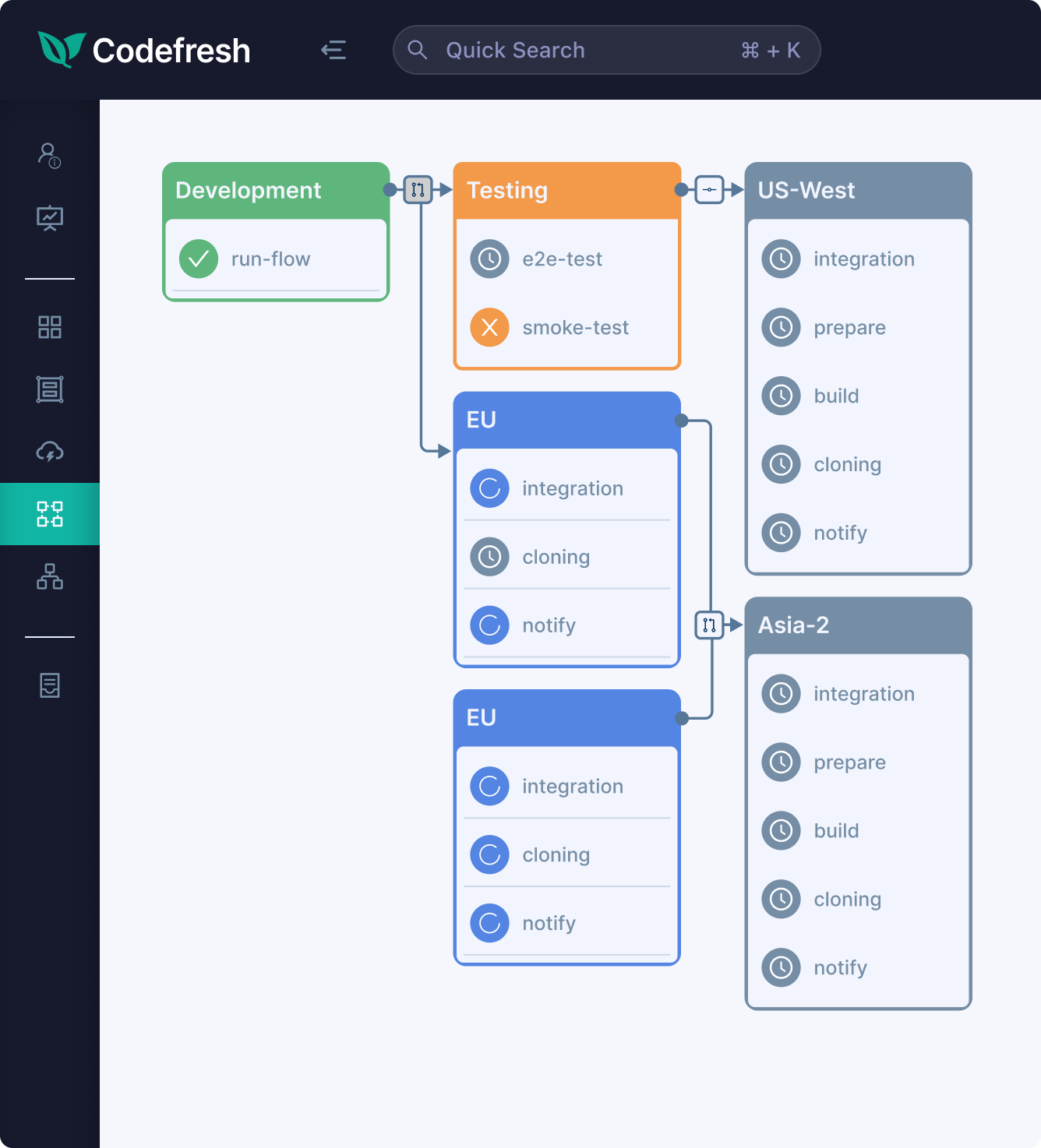Open the stacked list frame sidebar icon
This screenshot has height=1148, width=1041.
tap(50, 389)
